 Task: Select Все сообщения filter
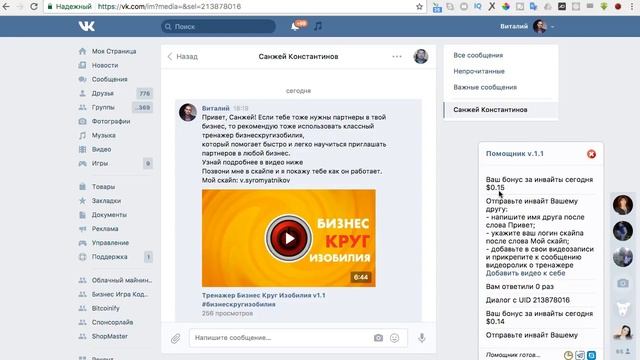click(478, 55)
